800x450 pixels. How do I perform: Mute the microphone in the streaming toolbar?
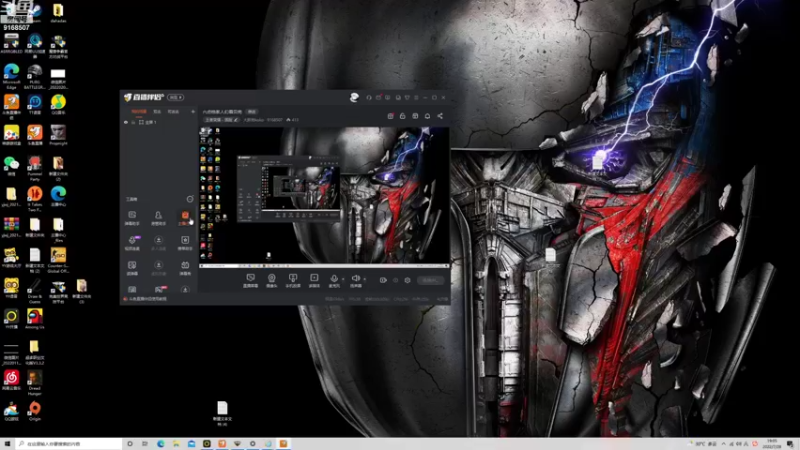click(x=334, y=278)
